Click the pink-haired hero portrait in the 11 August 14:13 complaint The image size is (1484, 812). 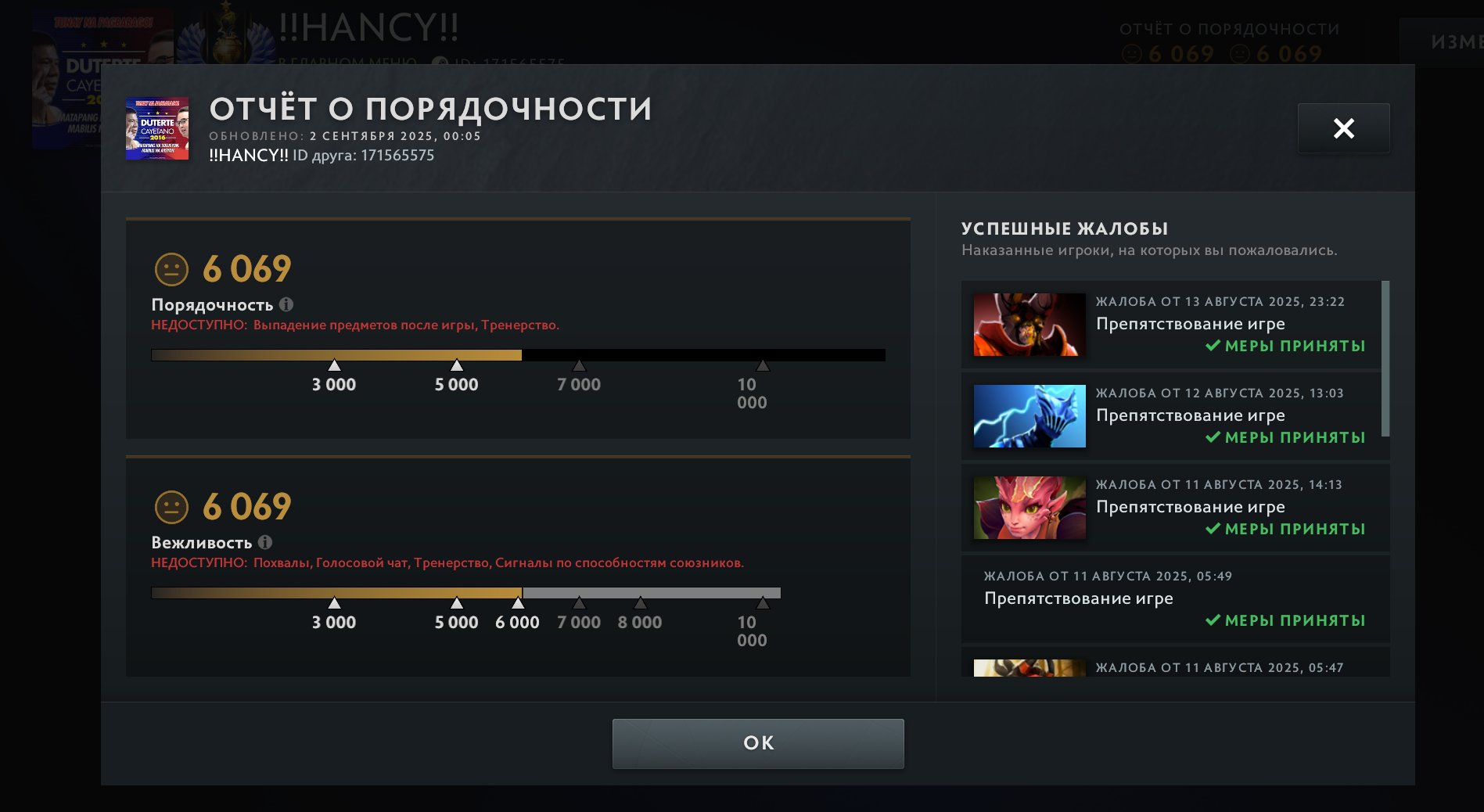coord(1029,508)
